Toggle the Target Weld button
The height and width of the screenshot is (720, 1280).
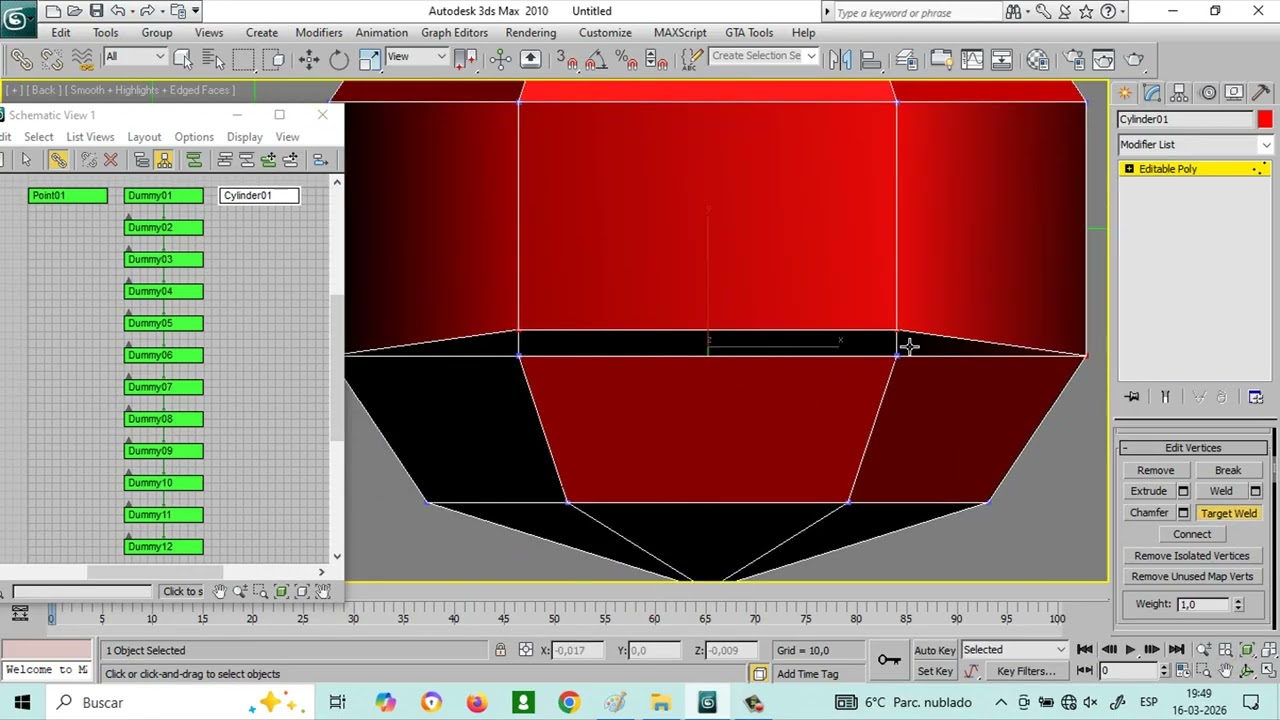coord(1229,513)
